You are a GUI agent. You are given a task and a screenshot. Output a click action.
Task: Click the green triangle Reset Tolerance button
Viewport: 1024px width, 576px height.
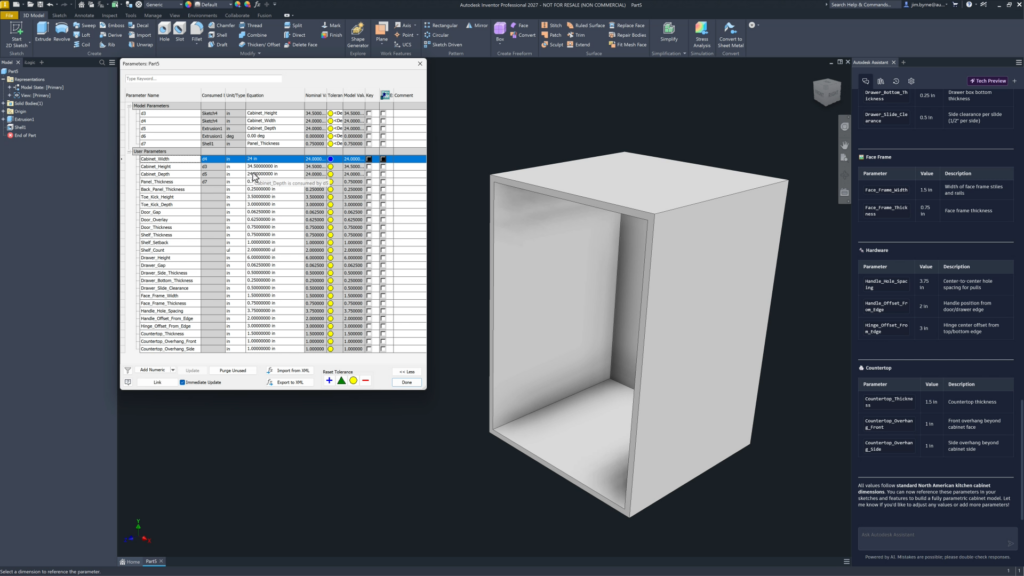click(341, 381)
